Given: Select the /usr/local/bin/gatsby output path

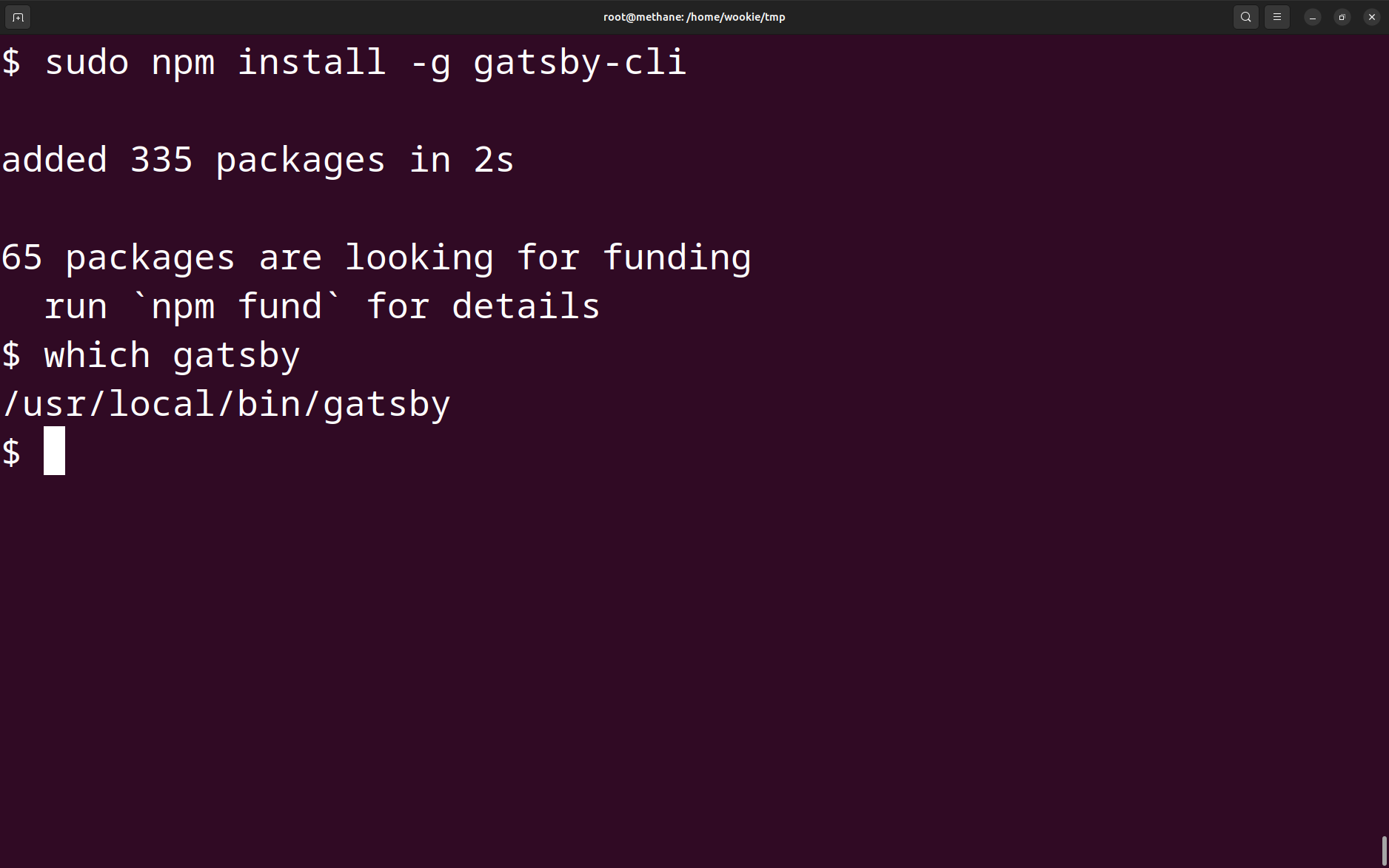Looking at the screenshot, I should click(227, 403).
